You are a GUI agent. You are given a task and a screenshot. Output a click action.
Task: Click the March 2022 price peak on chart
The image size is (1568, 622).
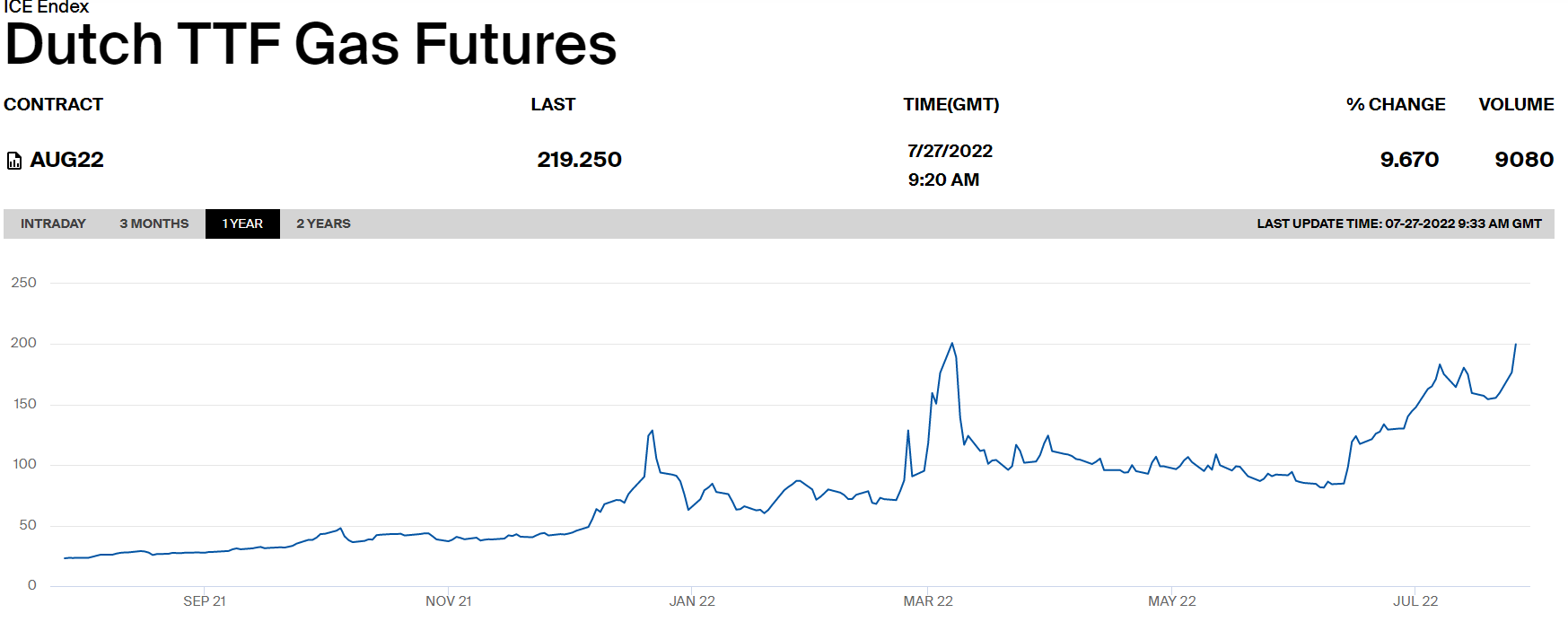(952, 344)
